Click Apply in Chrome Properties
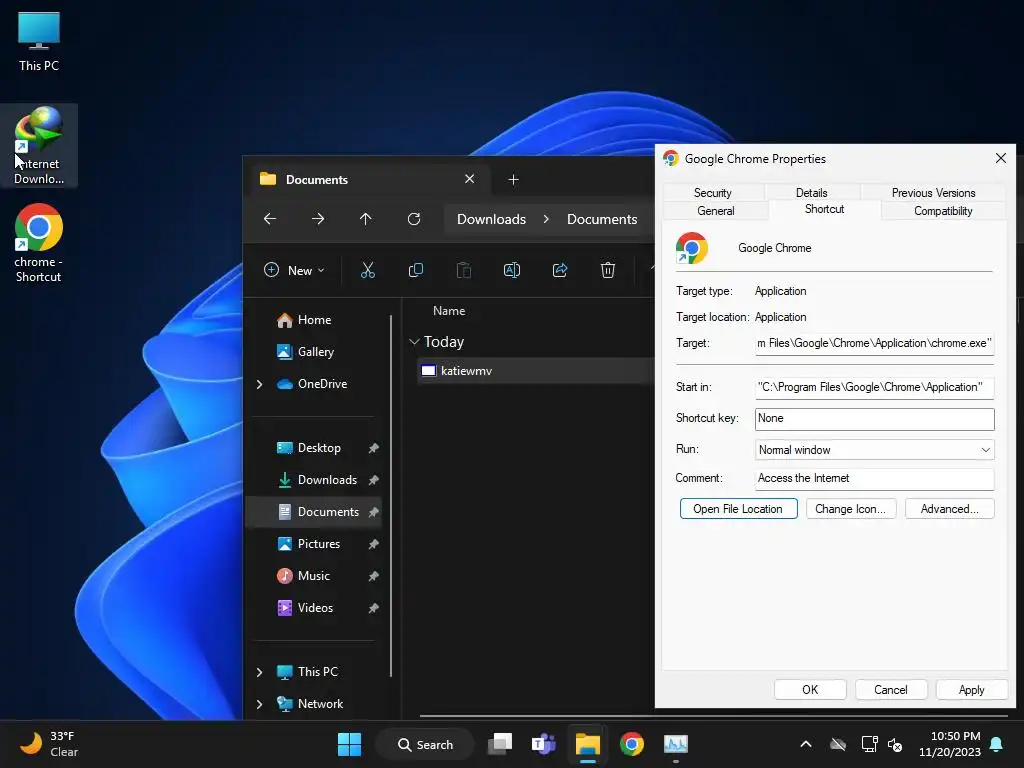1024x768 pixels. [971, 690]
